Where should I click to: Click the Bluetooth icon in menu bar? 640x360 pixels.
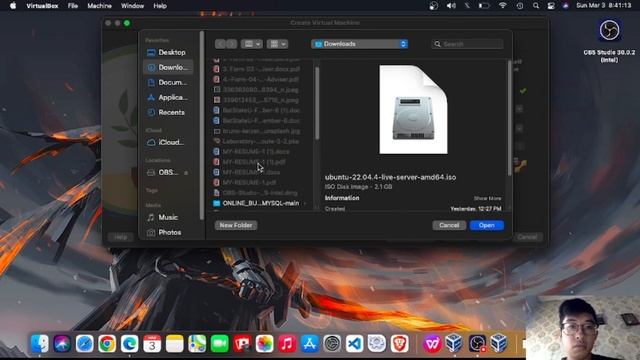coord(467,6)
